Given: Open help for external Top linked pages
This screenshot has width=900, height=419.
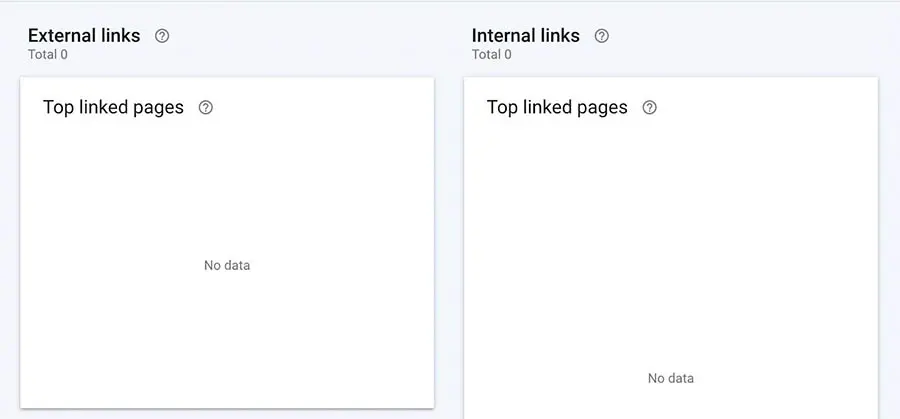Looking at the screenshot, I should (x=206, y=108).
